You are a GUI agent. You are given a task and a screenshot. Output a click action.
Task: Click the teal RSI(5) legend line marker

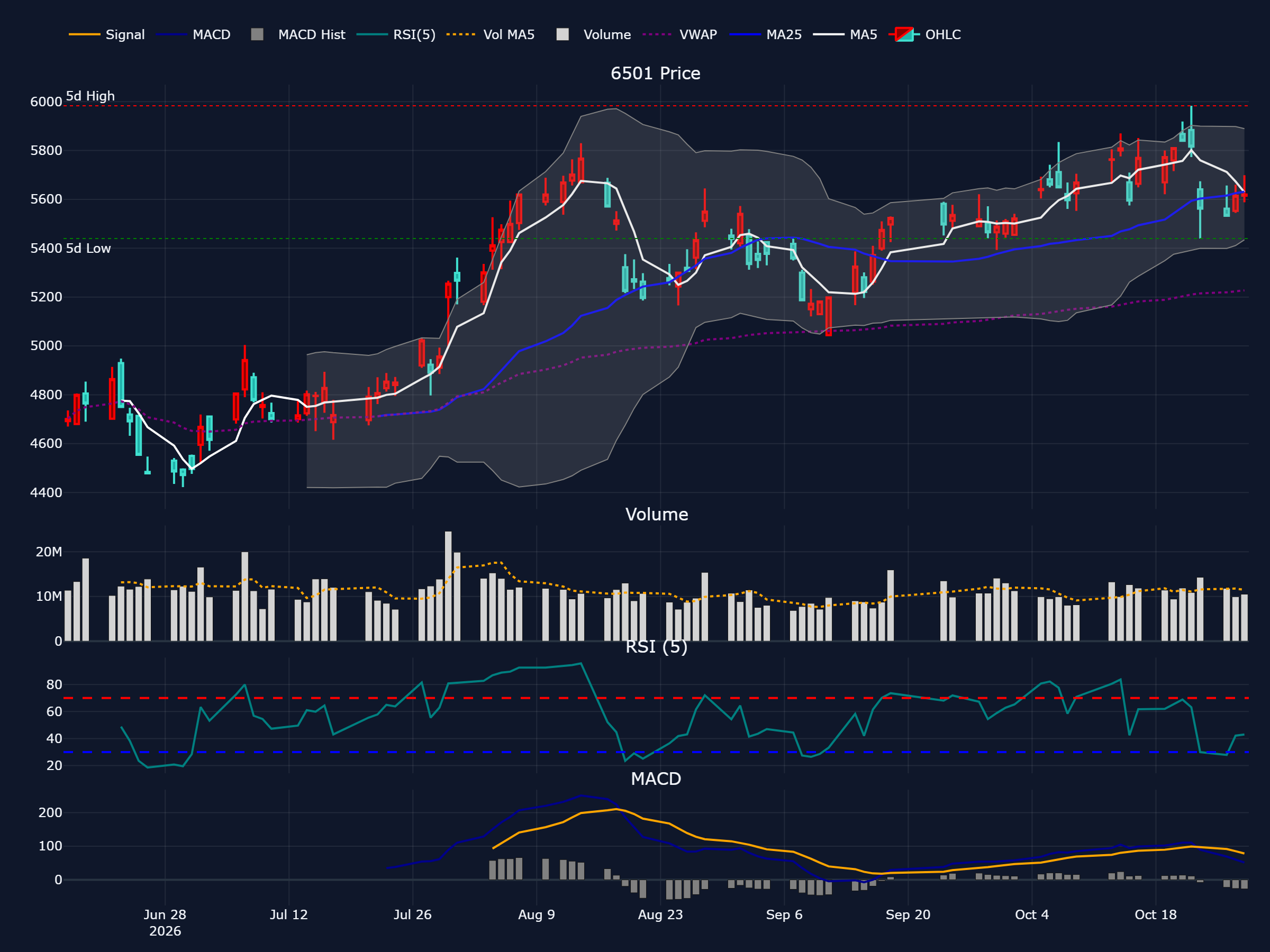pyautogui.click(x=372, y=34)
